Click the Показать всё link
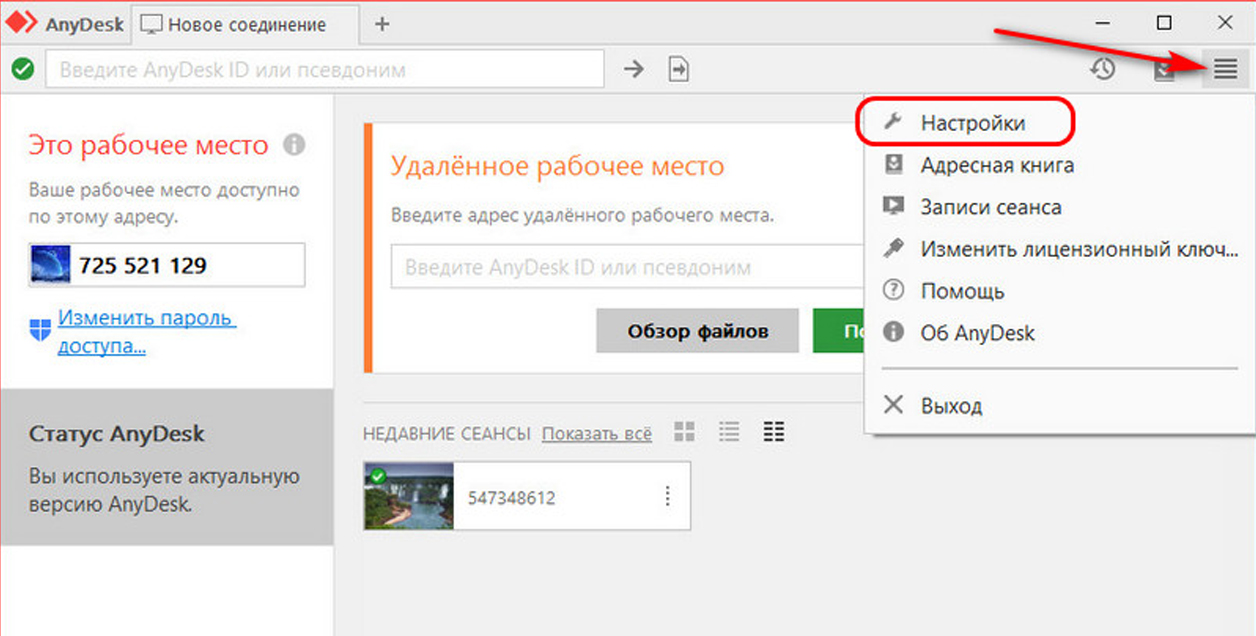The height and width of the screenshot is (636, 1256). coord(596,433)
